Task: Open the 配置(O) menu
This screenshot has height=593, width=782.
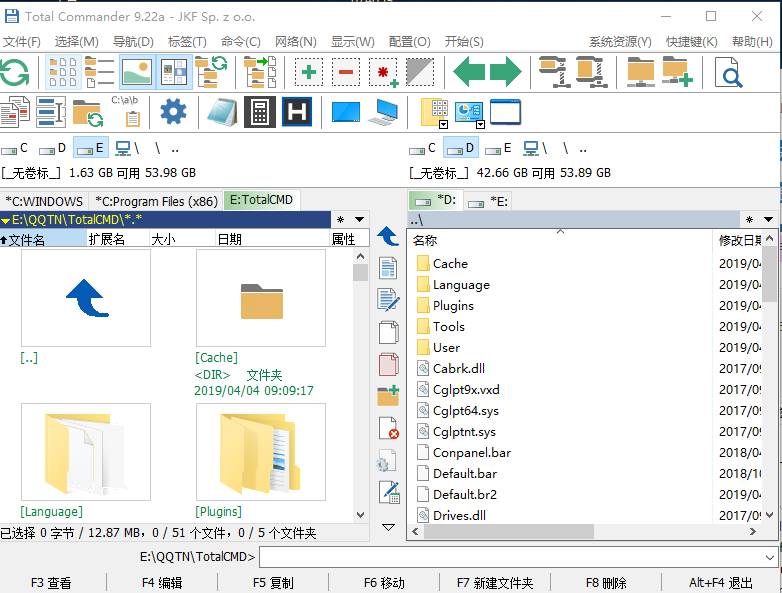Action: pyautogui.click(x=409, y=42)
